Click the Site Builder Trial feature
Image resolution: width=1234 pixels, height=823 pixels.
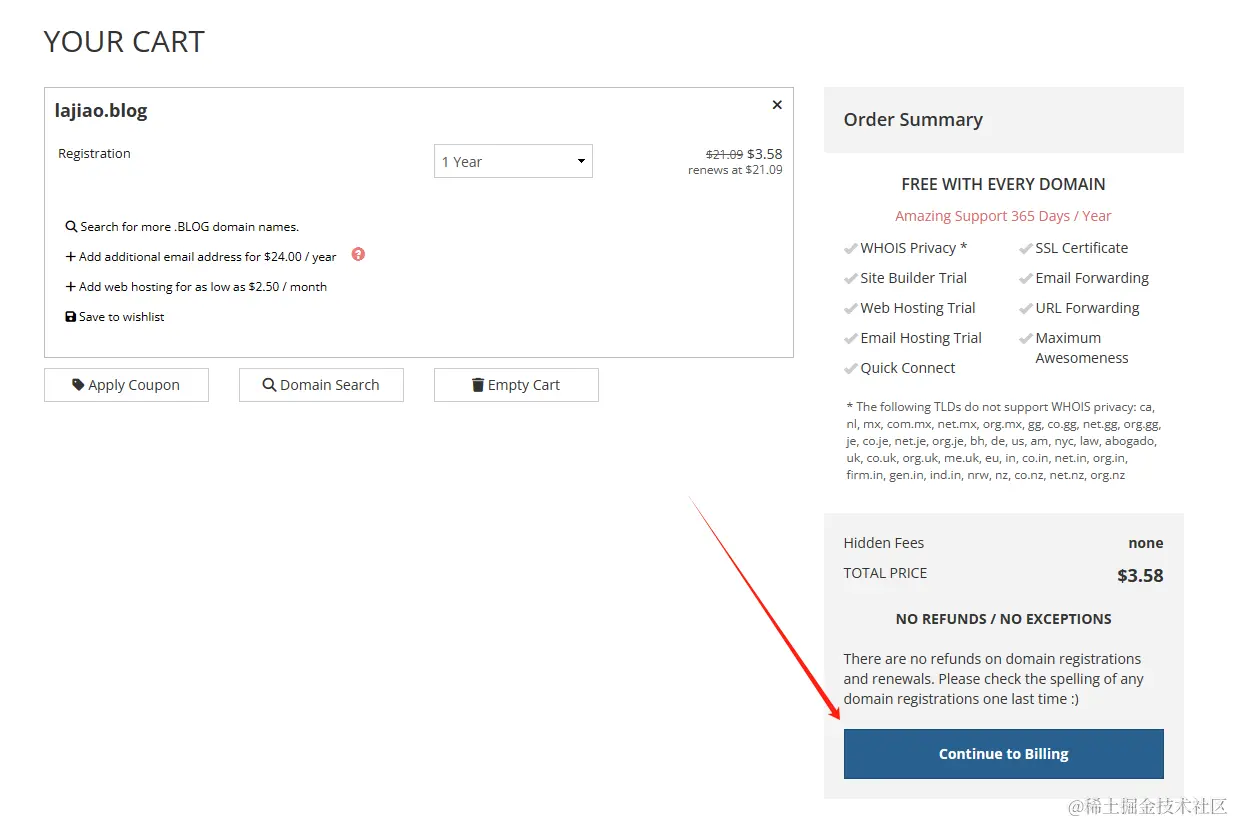[x=914, y=278]
